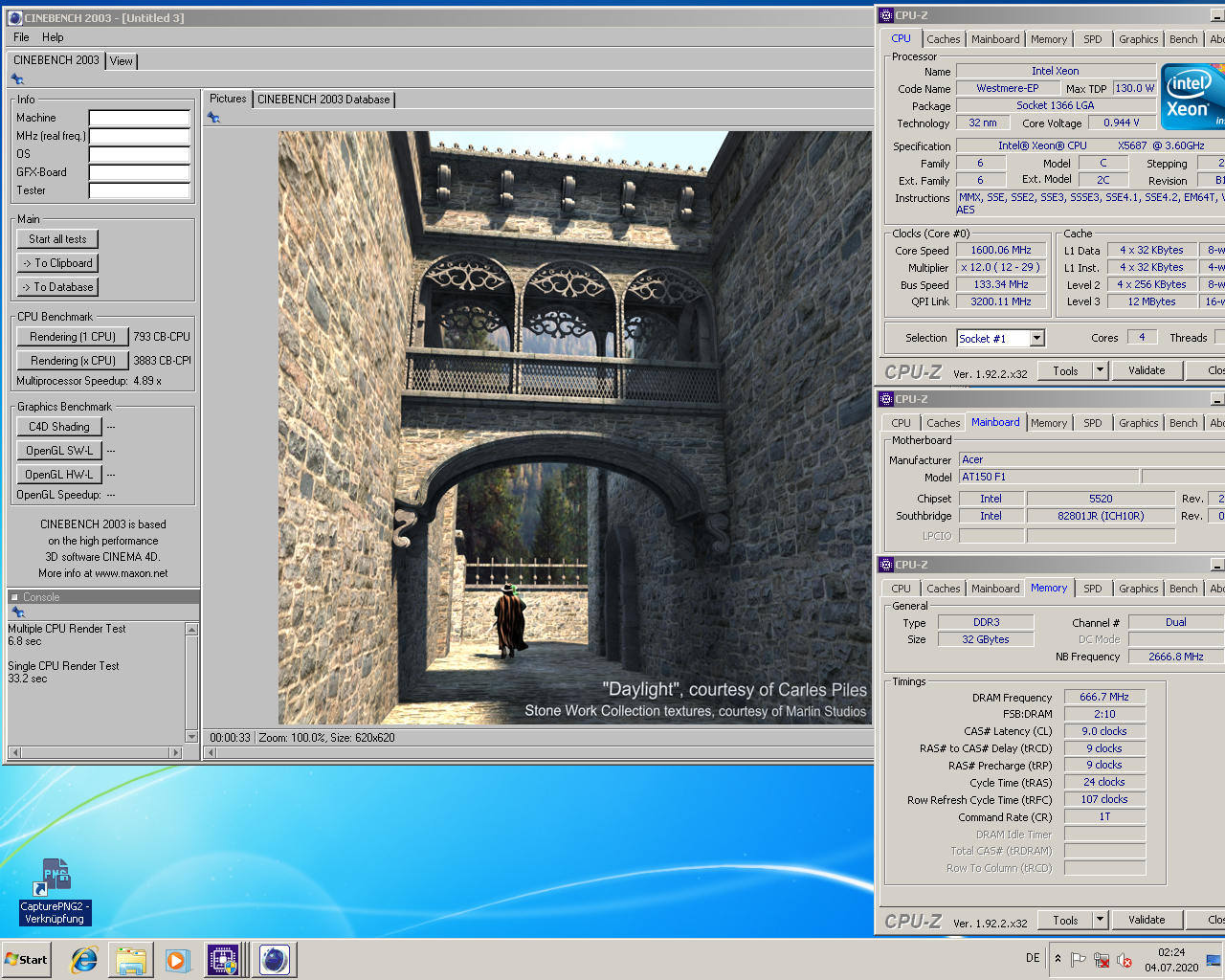Click the Console scrollbar down arrow
The width and height of the screenshot is (1225, 980).
click(191, 737)
